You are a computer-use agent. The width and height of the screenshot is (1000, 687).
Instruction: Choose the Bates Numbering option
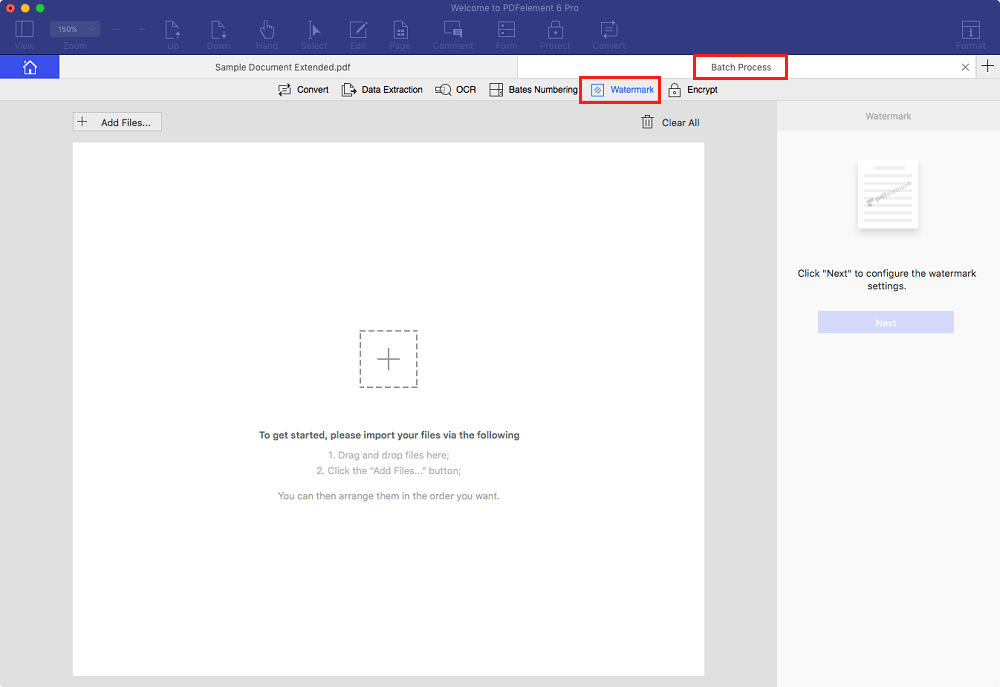coord(533,90)
